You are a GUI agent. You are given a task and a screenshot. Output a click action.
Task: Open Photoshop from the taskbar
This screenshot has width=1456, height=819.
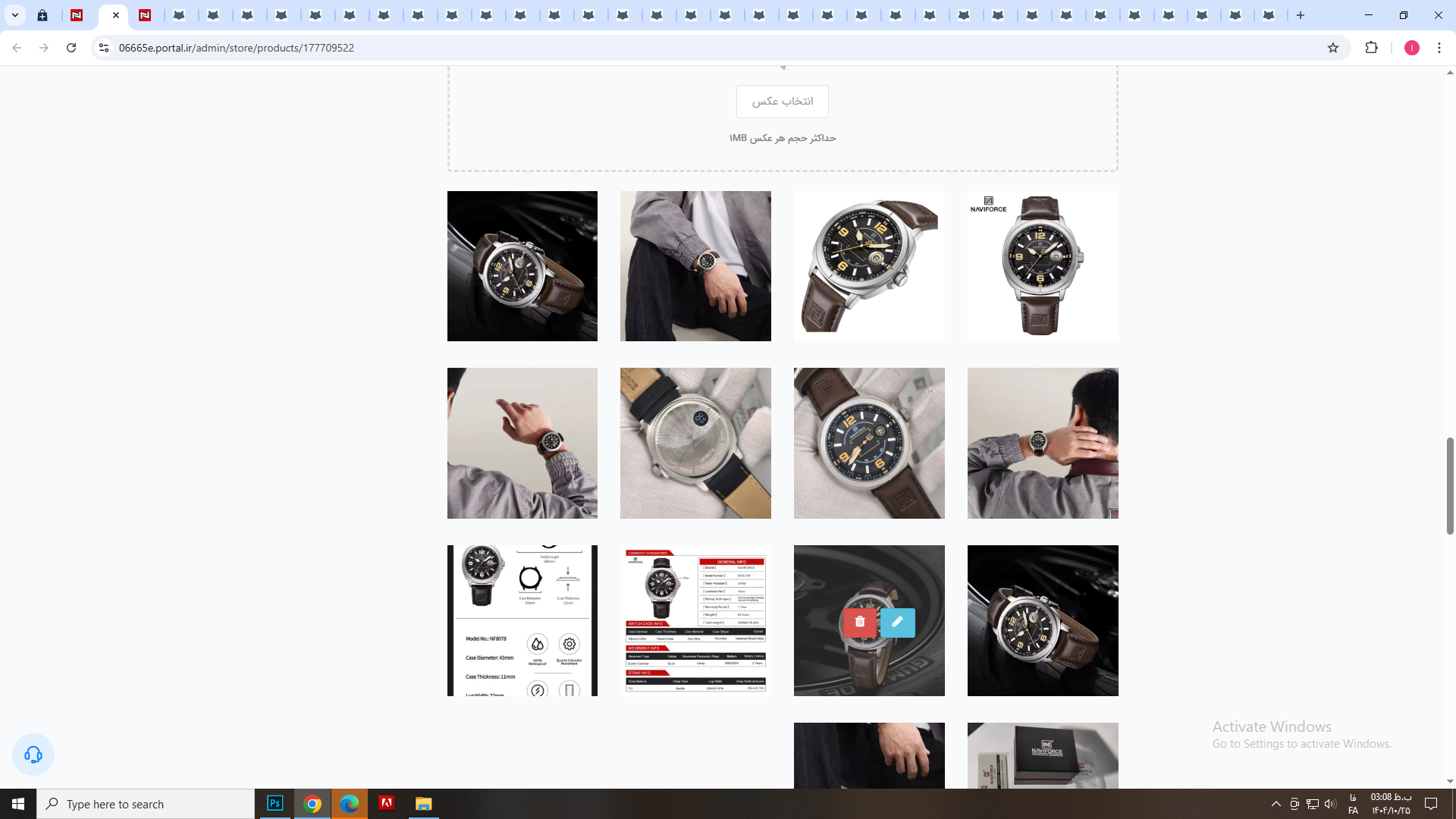275,804
